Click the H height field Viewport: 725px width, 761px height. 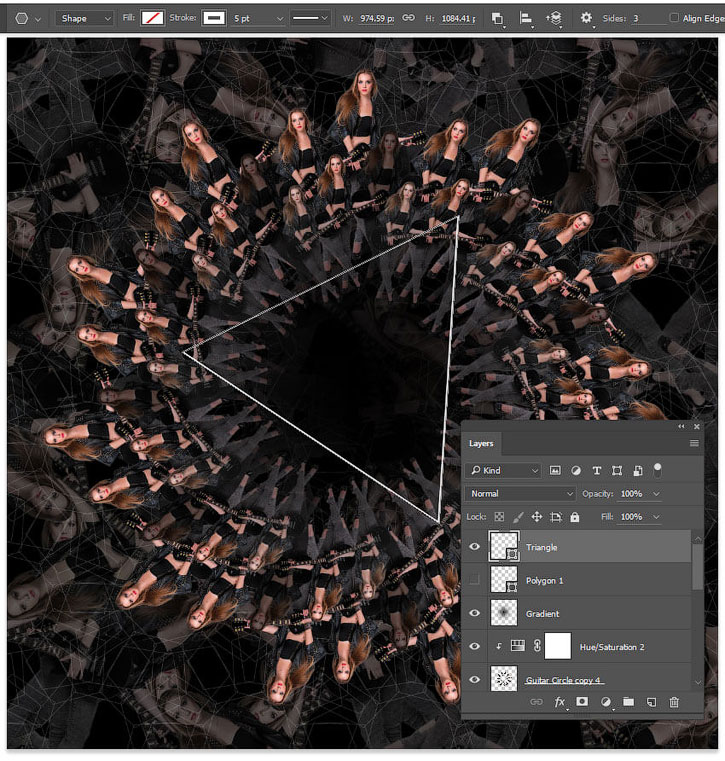point(458,18)
